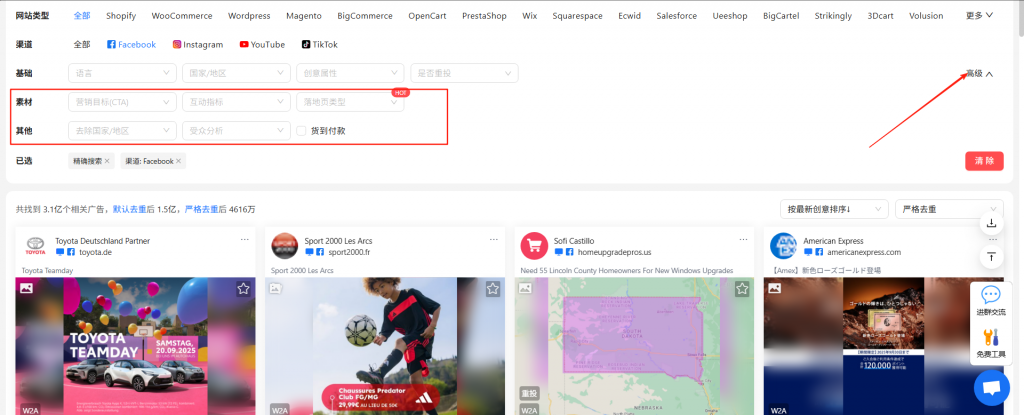Click the Toyota Deutschland Partner logo avatar
The height and width of the screenshot is (415, 1024).
(x=34, y=246)
